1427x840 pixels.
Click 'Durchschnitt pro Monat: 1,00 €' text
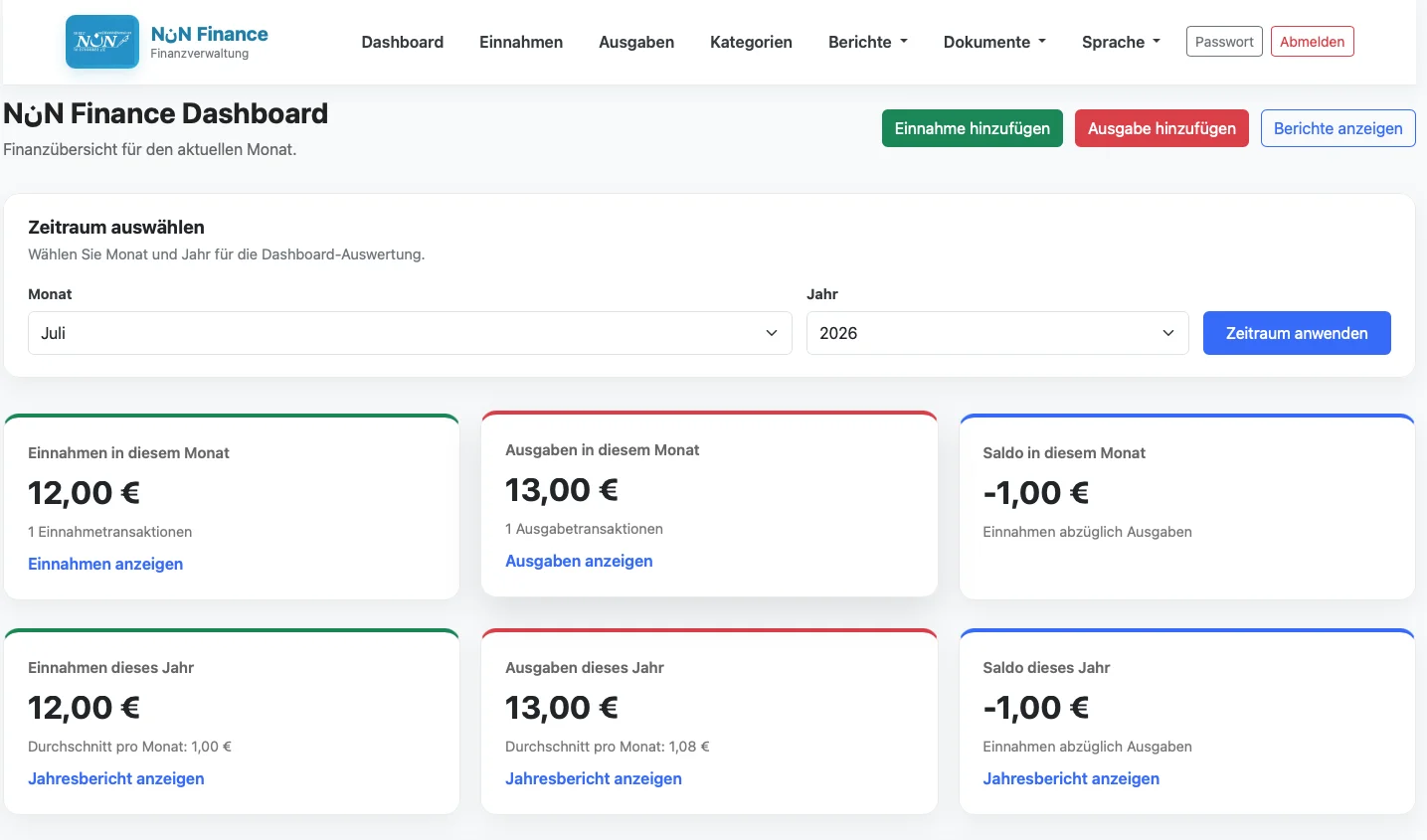click(x=129, y=747)
